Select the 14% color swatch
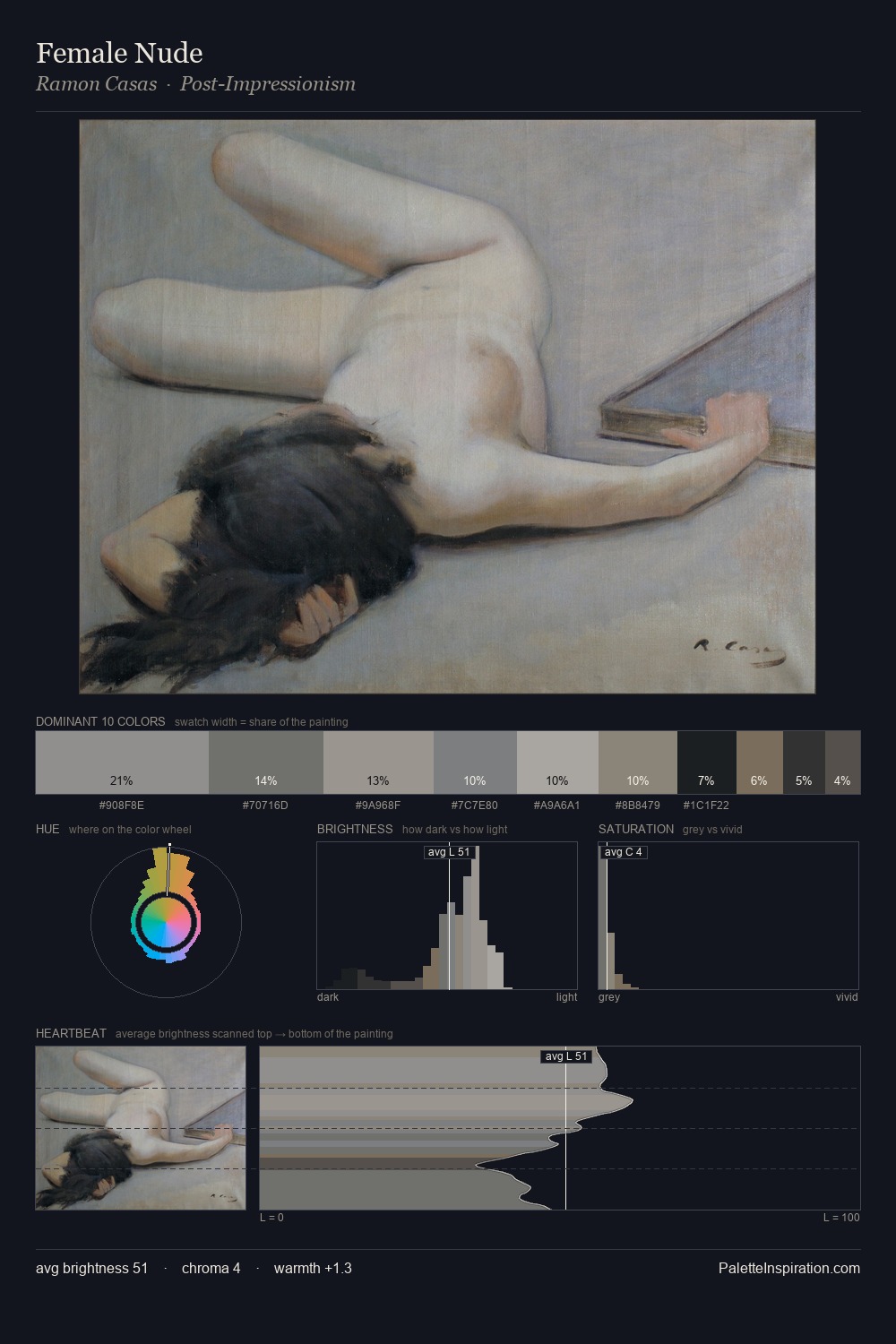896x1344 pixels. point(266,762)
